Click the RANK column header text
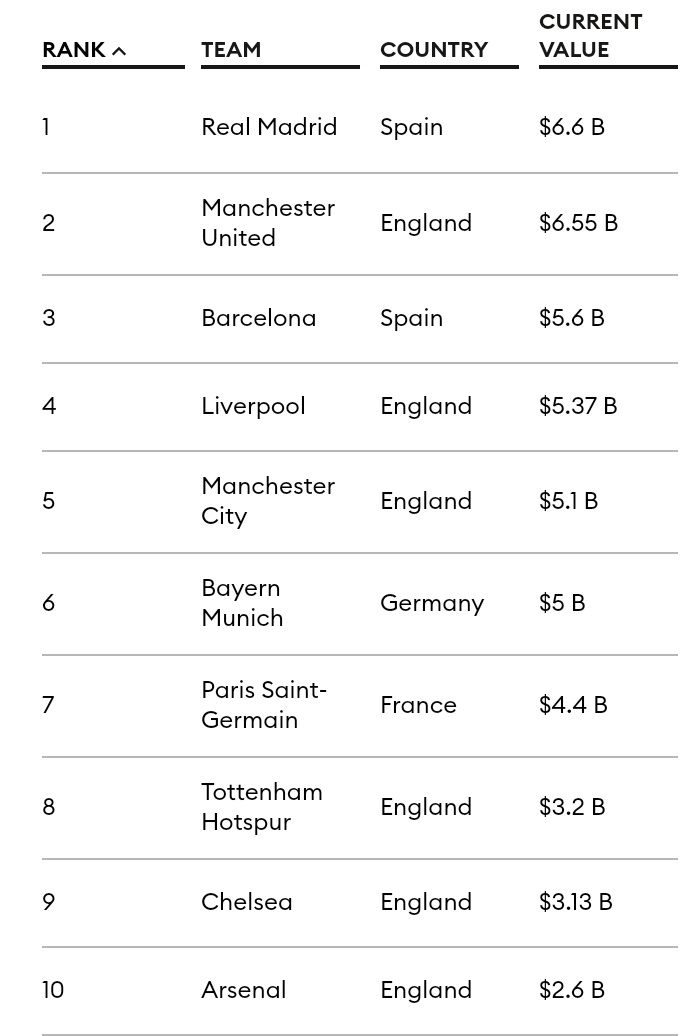This screenshot has height=1036, width=680. point(74,49)
